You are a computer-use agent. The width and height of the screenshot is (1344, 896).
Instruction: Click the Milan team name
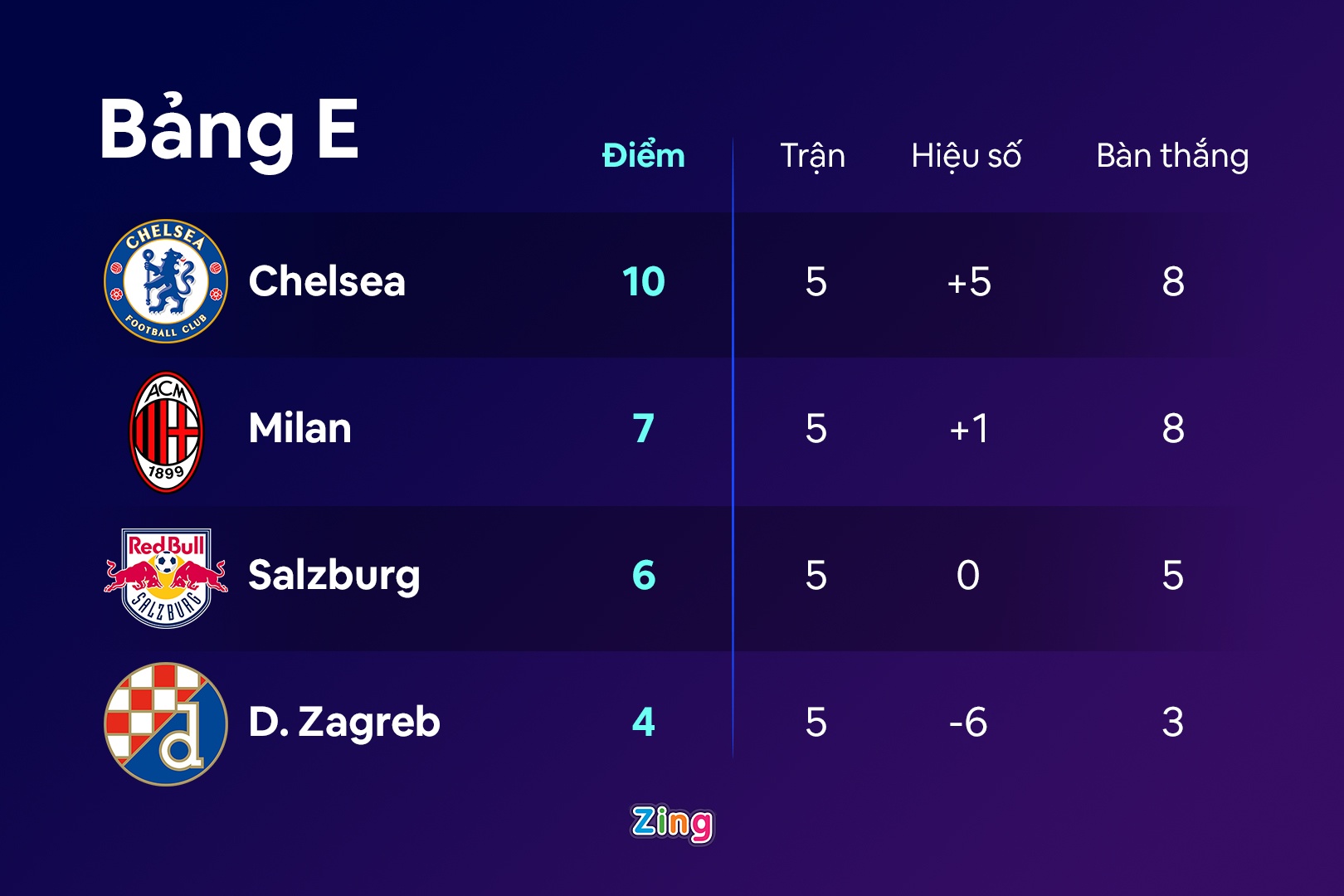300,428
